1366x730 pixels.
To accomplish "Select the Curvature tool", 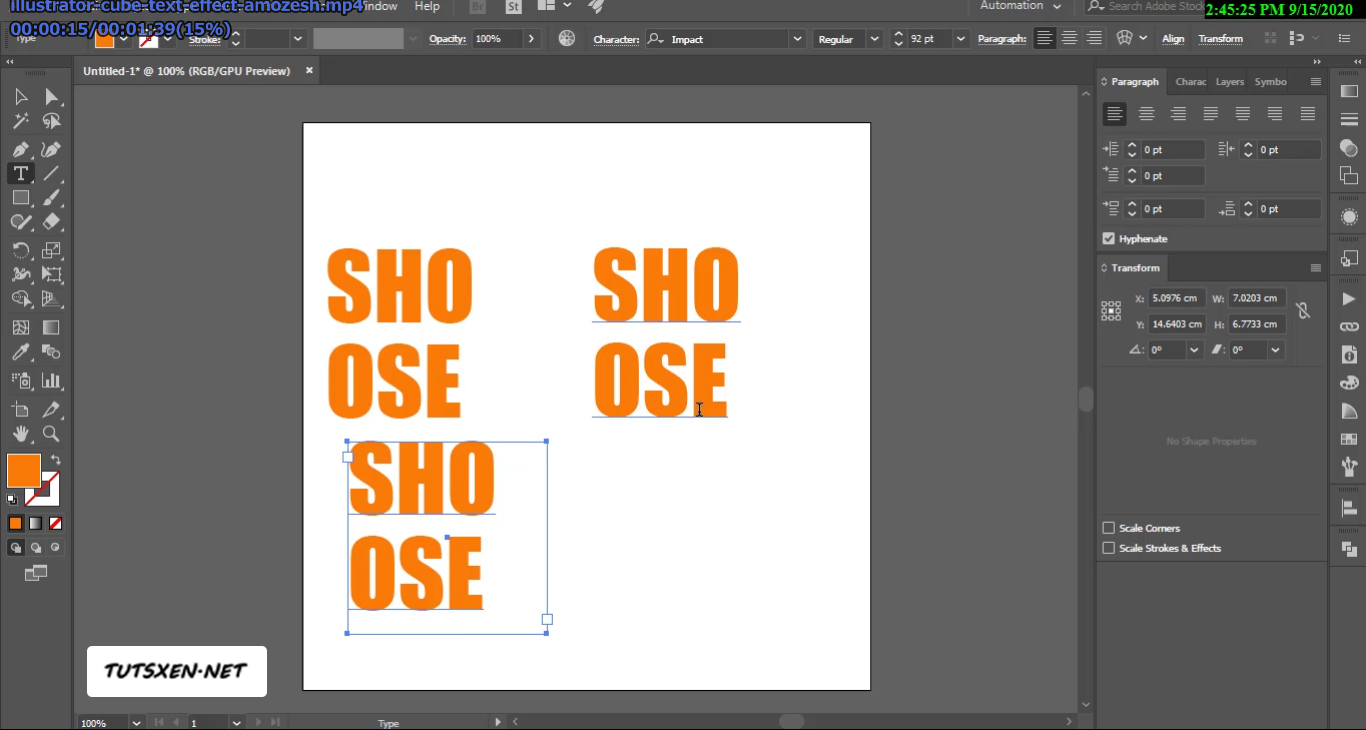I will (x=51, y=149).
